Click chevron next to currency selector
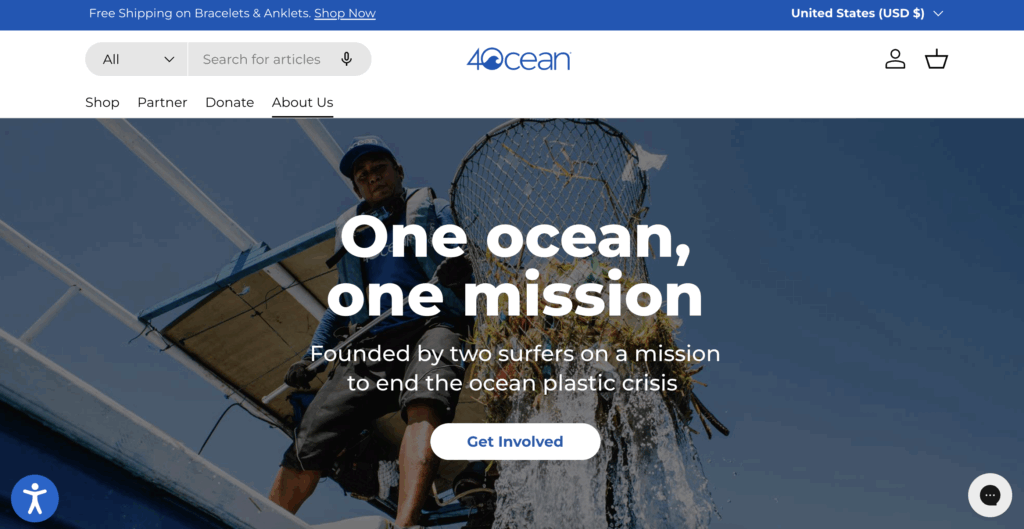The width and height of the screenshot is (1024, 529). click(x=938, y=13)
